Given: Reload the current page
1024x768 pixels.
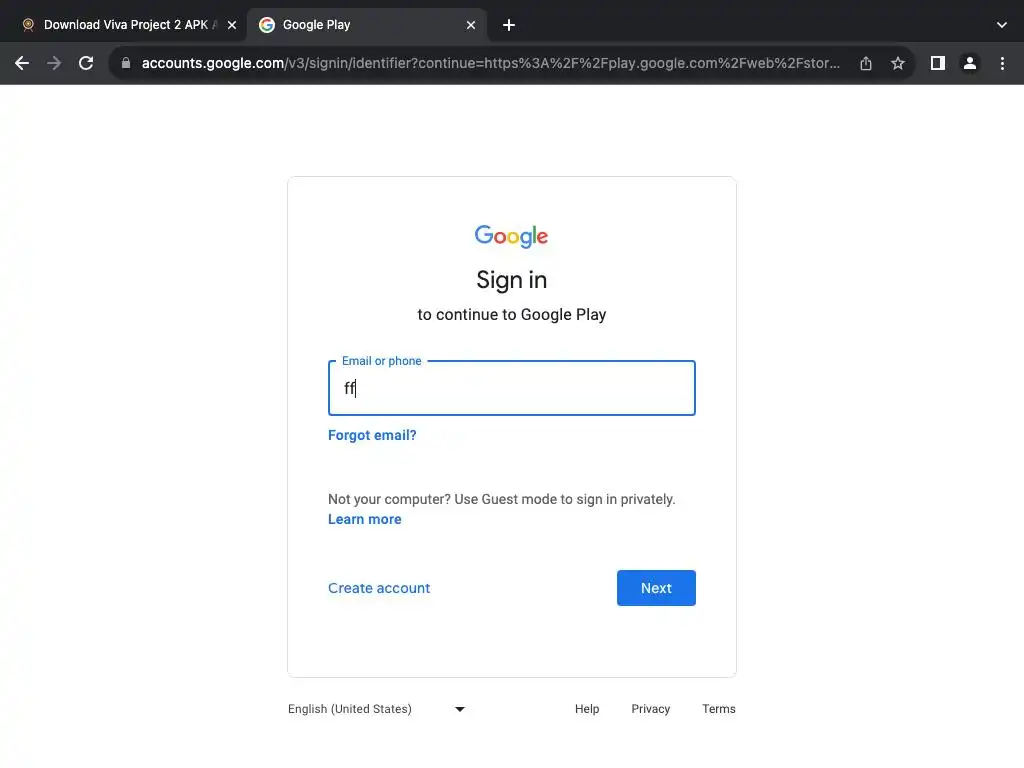Looking at the screenshot, I should pyautogui.click(x=86, y=63).
